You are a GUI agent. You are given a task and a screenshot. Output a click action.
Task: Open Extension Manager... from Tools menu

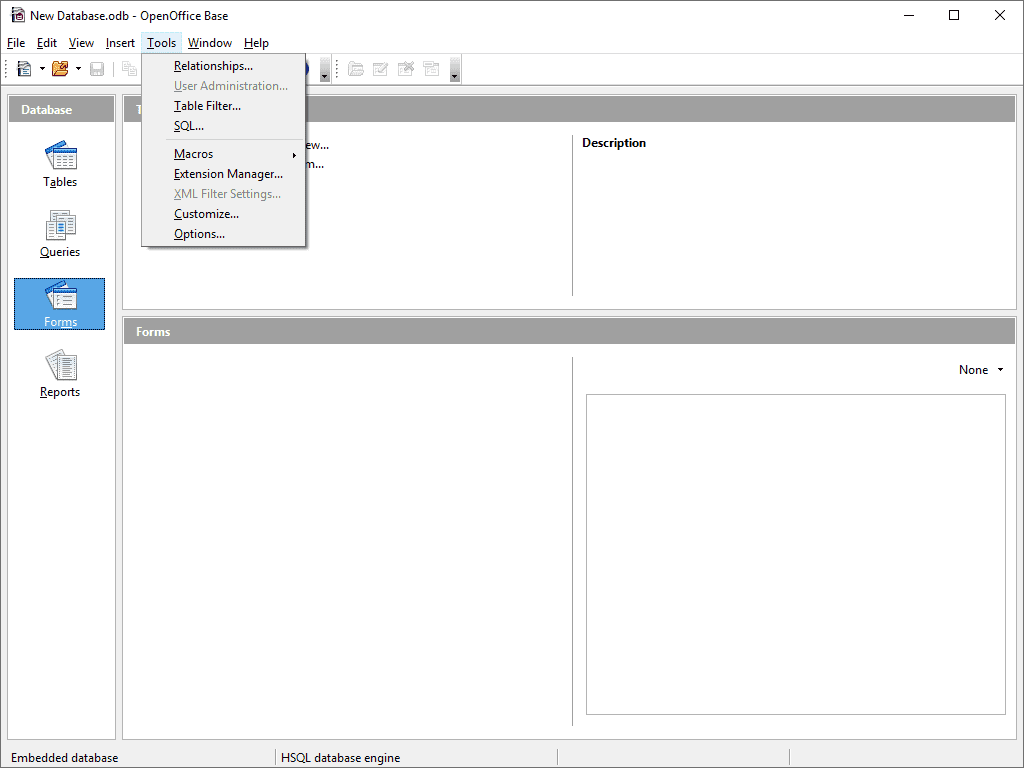tap(223, 174)
